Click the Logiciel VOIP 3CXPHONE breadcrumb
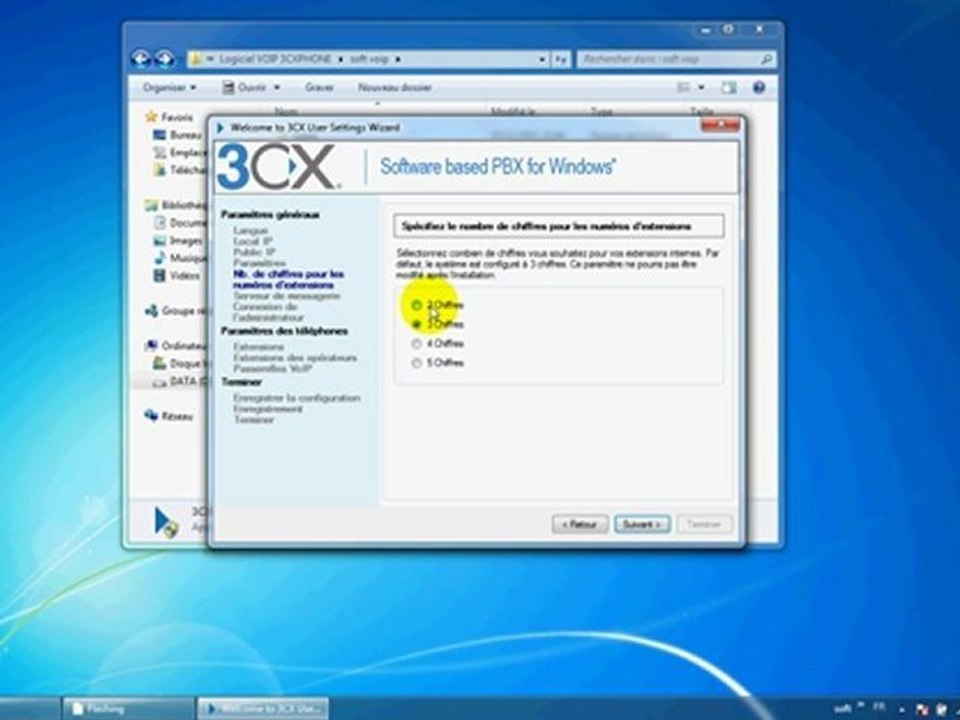Viewport: 960px width, 720px height. tap(275, 59)
